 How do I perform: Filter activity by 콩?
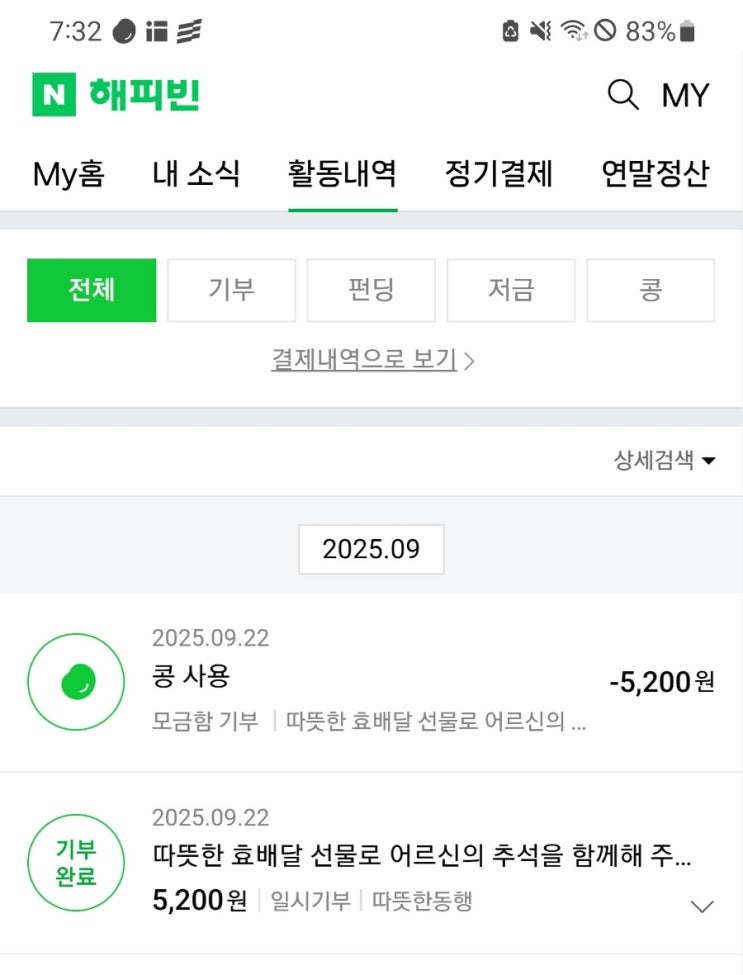tap(651, 290)
